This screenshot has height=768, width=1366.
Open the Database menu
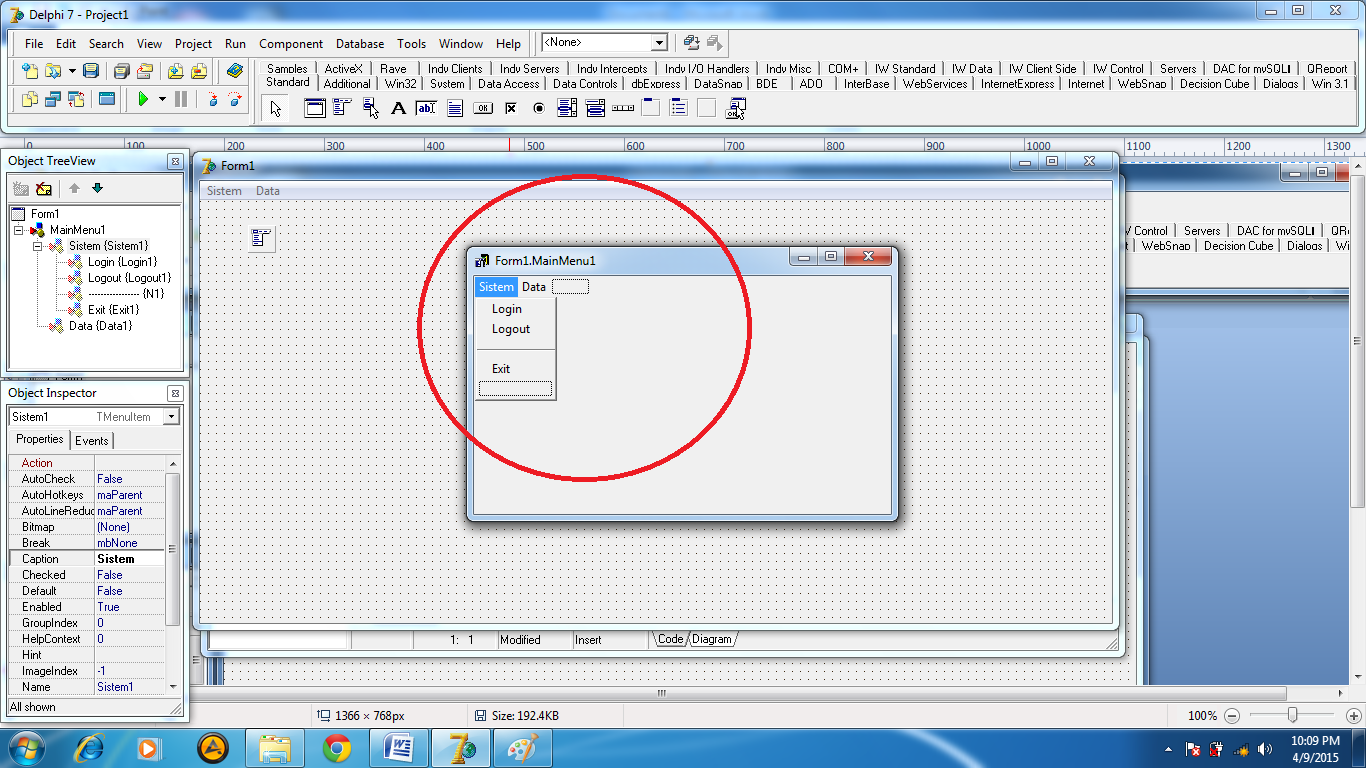pos(360,44)
